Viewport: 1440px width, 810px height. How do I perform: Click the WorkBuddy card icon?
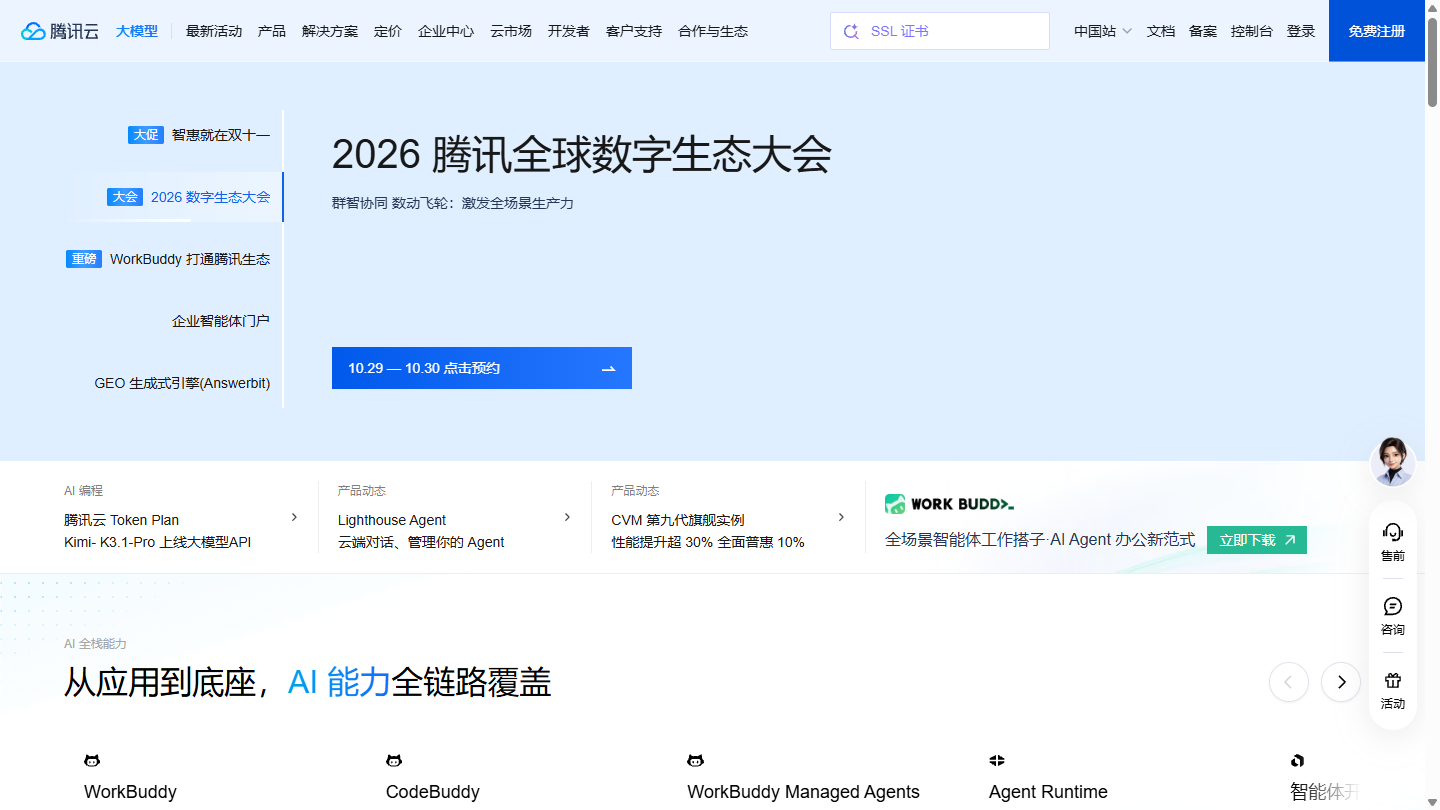(x=92, y=761)
